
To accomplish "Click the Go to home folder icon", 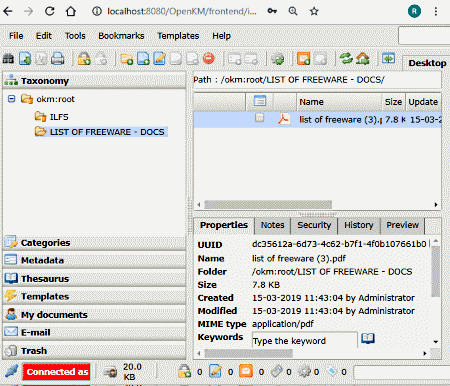I will tap(363, 59).
